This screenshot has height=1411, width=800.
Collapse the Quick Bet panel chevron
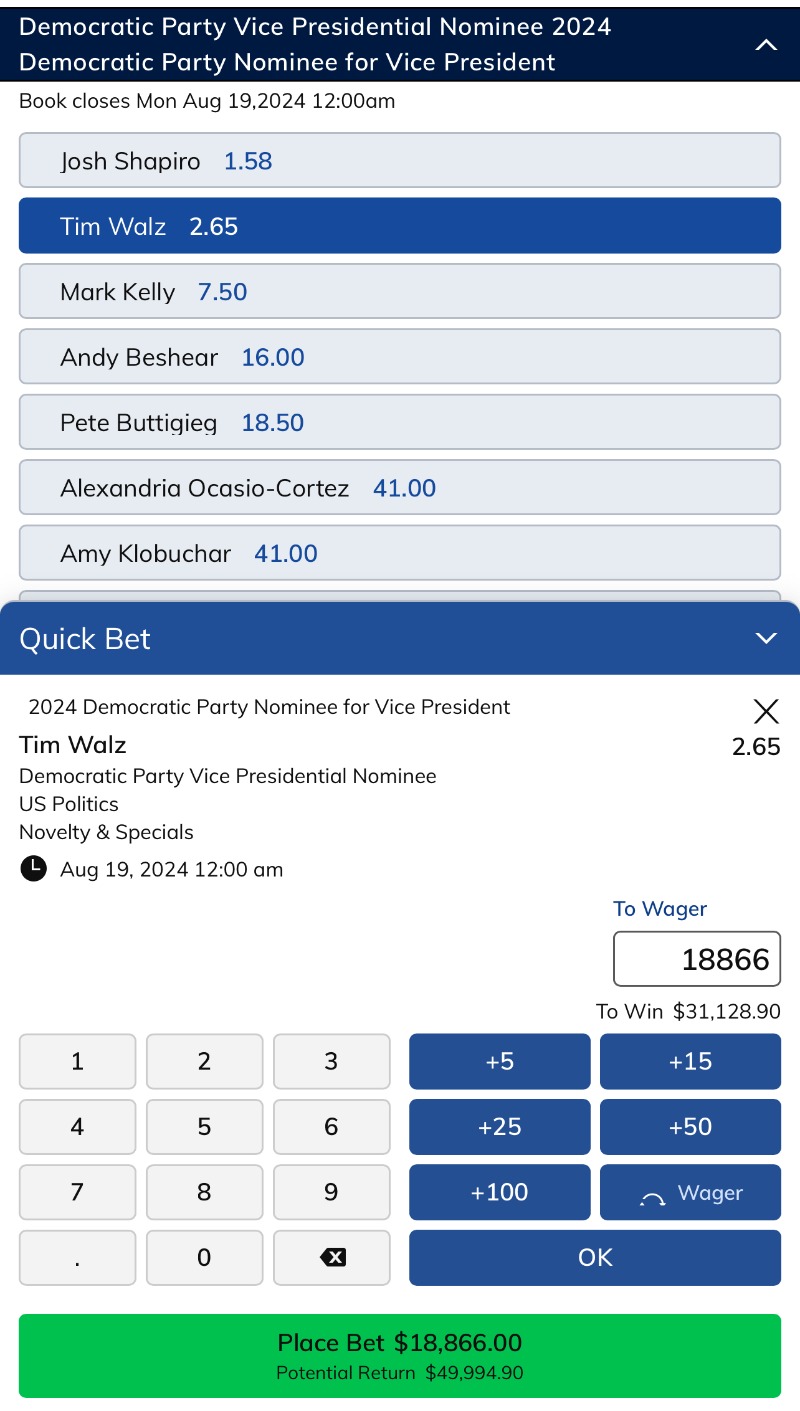point(766,638)
